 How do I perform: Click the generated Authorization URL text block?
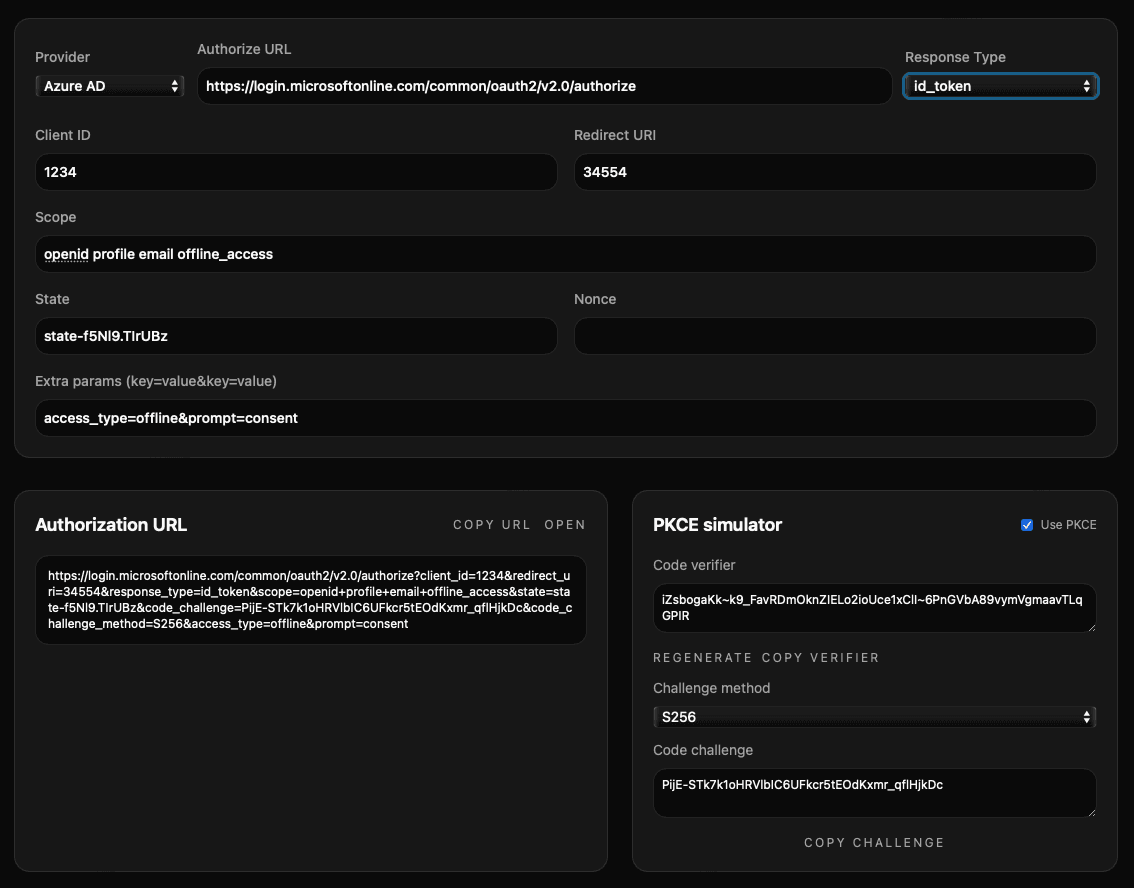tap(311, 600)
